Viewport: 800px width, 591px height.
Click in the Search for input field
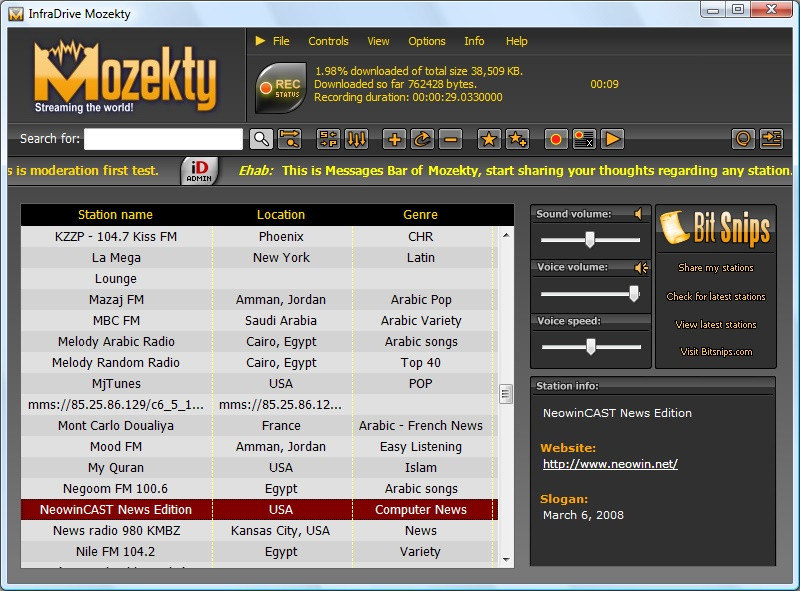click(x=163, y=139)
